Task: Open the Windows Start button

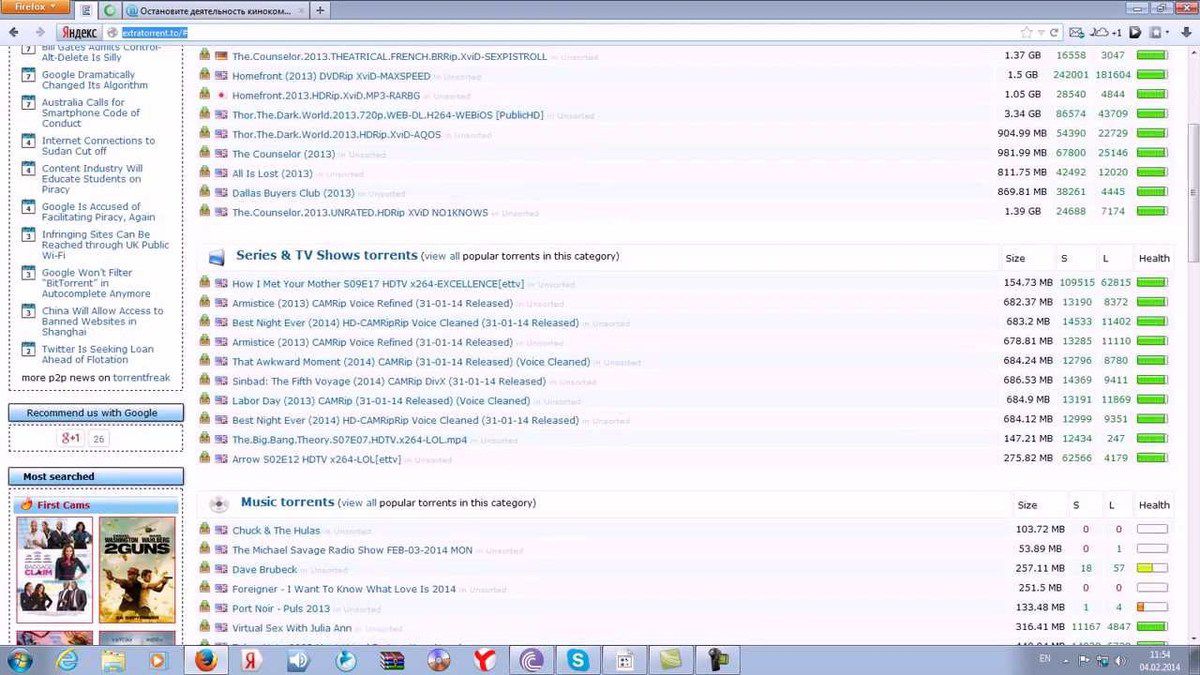Action: point(20,660)
